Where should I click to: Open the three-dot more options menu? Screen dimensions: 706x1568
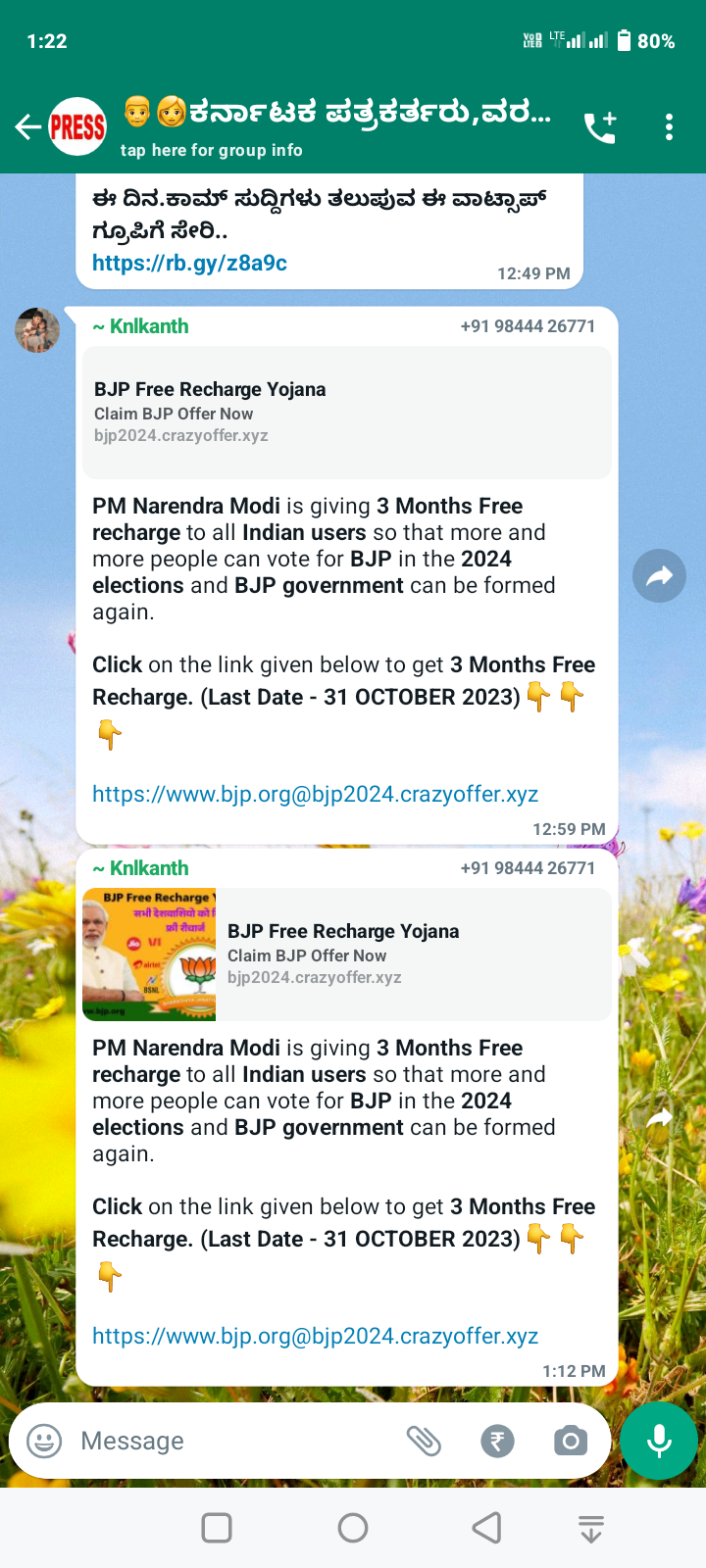pos(669,127)
